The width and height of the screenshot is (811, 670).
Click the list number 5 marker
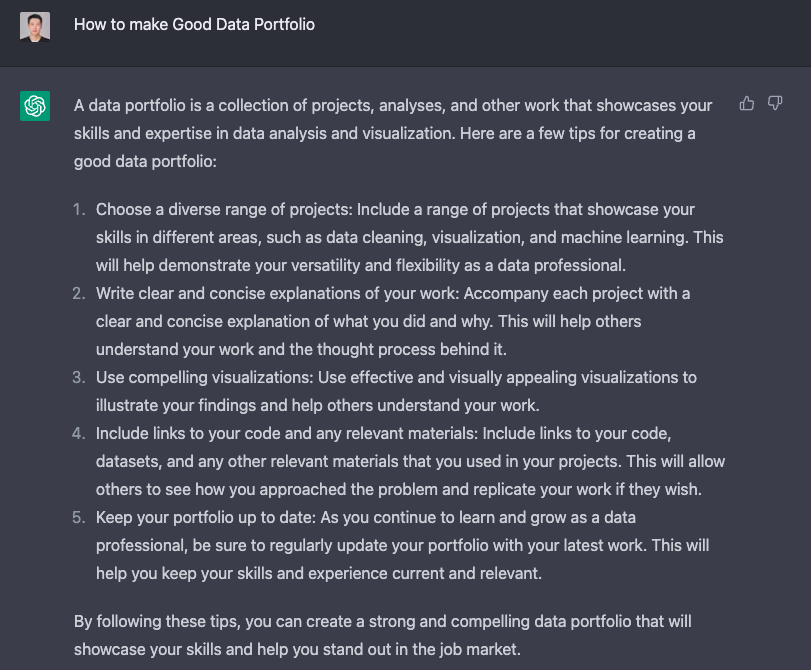click(x=79, y=518)
